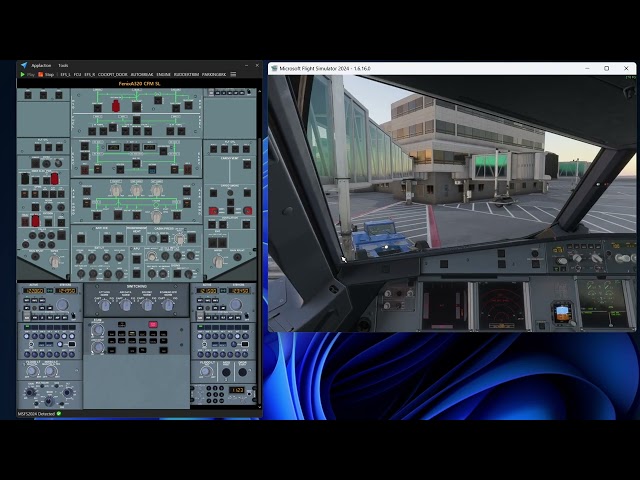Click the right air conditioning temperature knob

(157, 190)
